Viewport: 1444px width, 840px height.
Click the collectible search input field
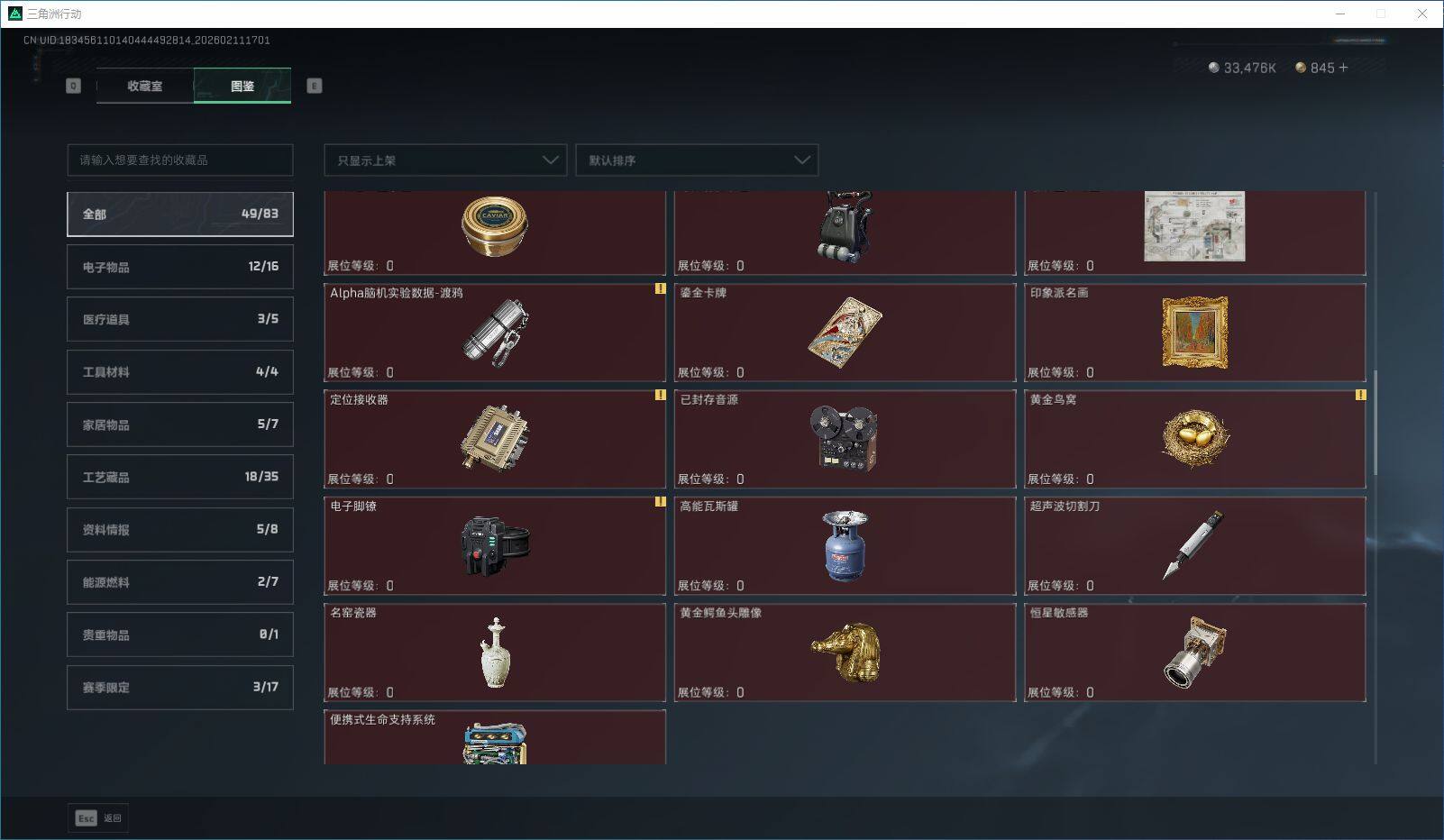pos(180,160)
